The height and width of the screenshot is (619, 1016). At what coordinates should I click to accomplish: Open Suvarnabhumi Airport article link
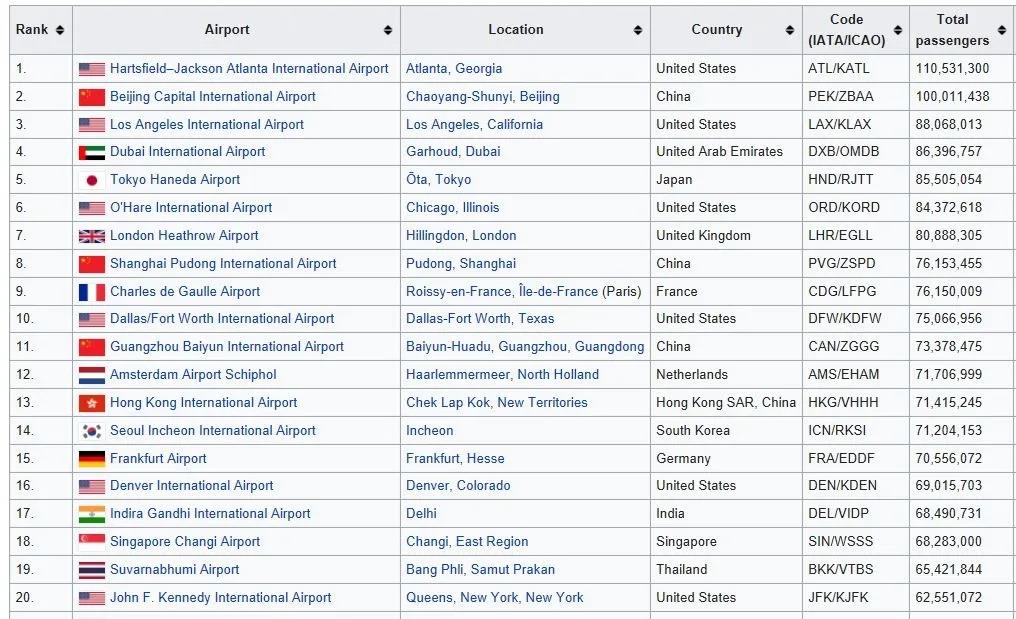(x=174, y=570)
